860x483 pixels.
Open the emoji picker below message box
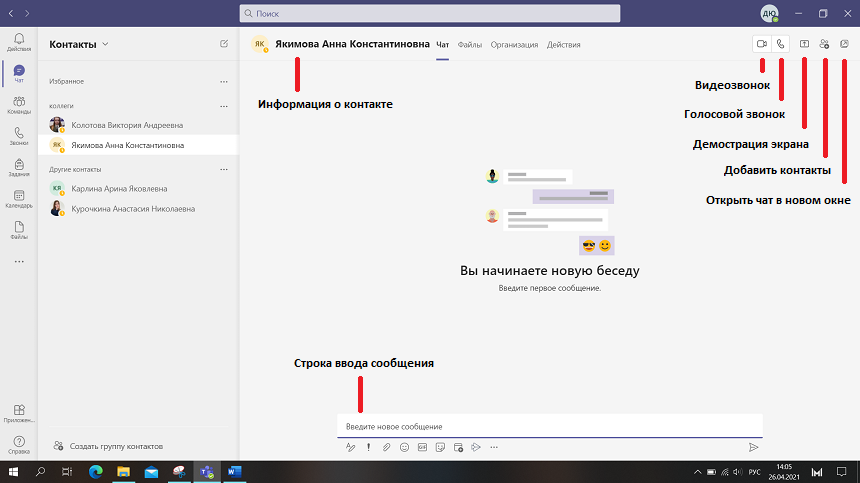[404, 447]
